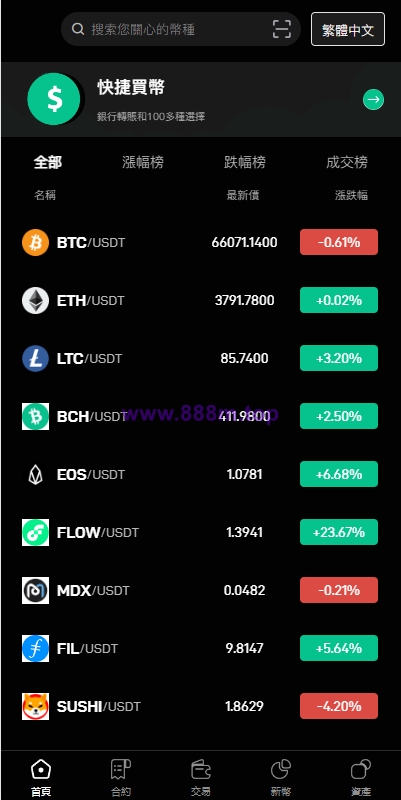The width and height of the screenshot is (401, 800).
Task: Open the 資產 assets icon
Action: tap(361, 769)
